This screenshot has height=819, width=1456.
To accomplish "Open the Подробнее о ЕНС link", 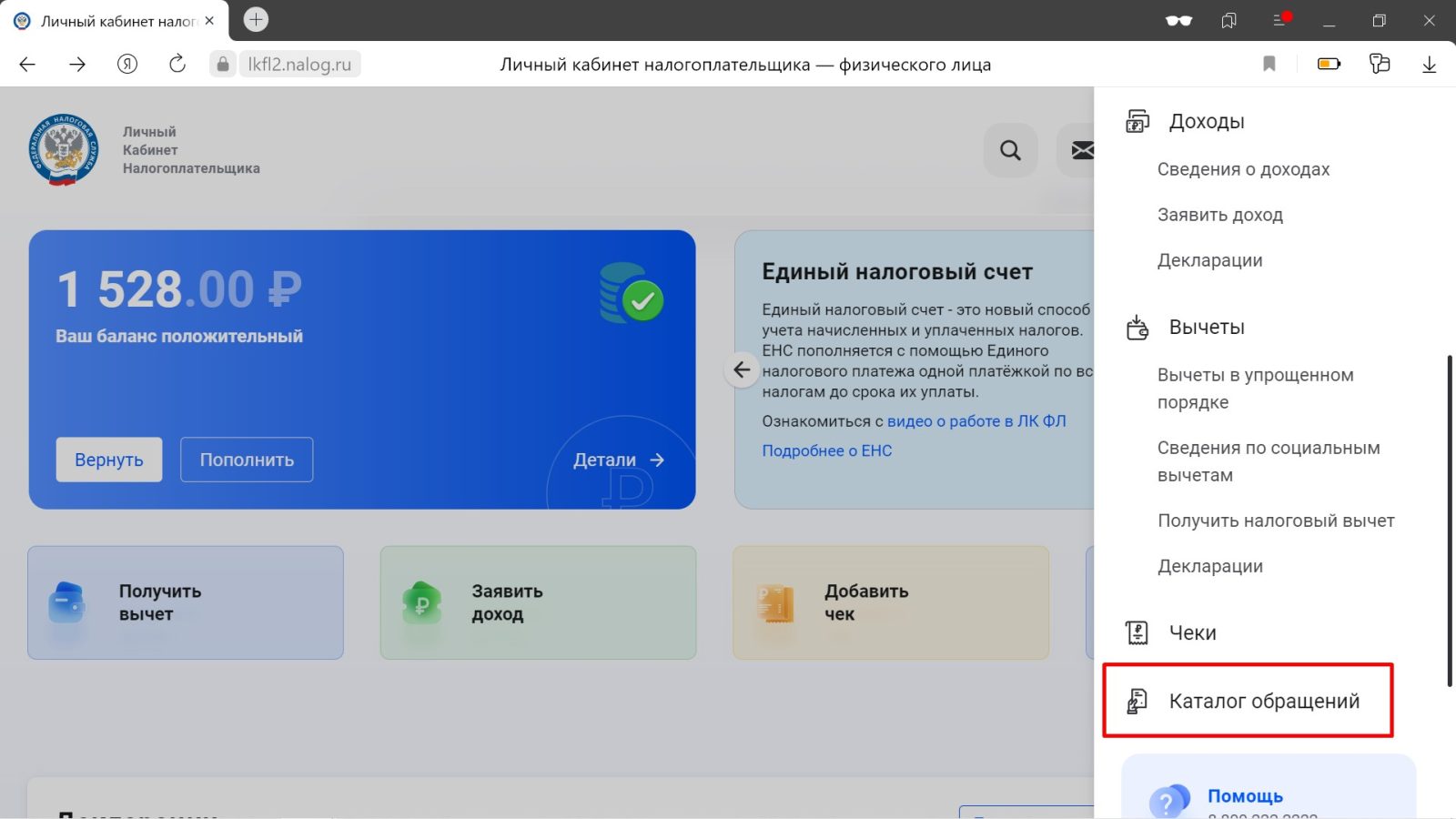I will click(826, 450).
